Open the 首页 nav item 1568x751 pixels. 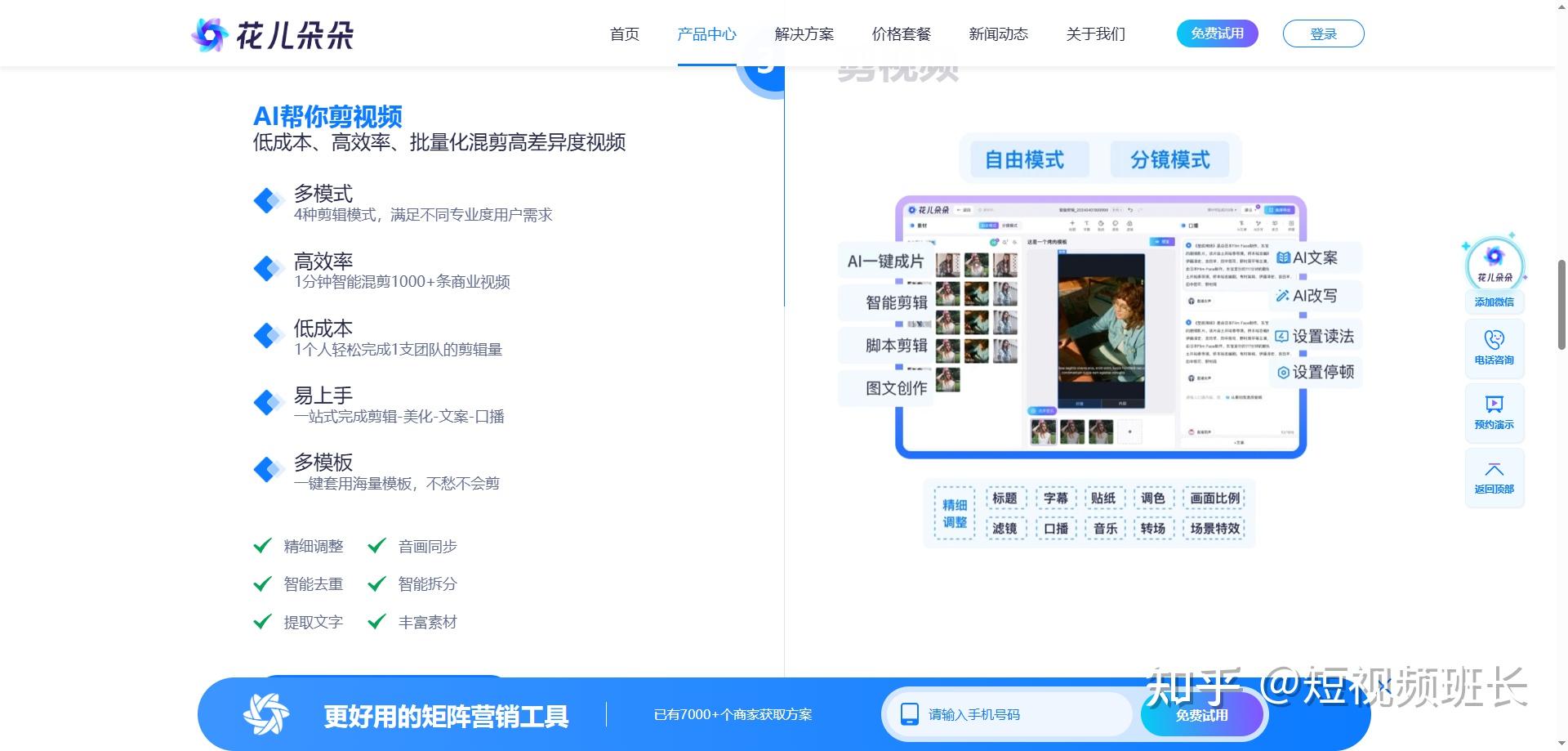tap(625, 34)
